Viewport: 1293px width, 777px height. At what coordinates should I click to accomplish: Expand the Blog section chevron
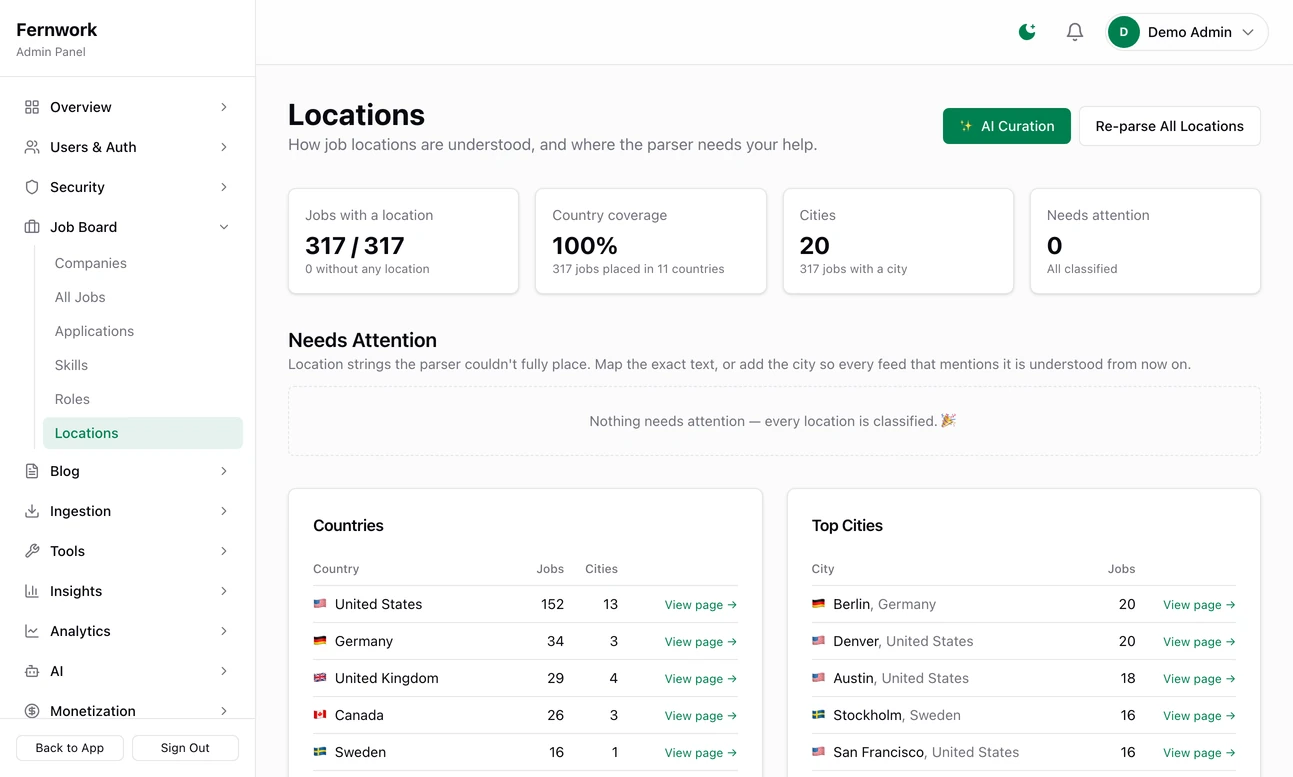[224, 471]
